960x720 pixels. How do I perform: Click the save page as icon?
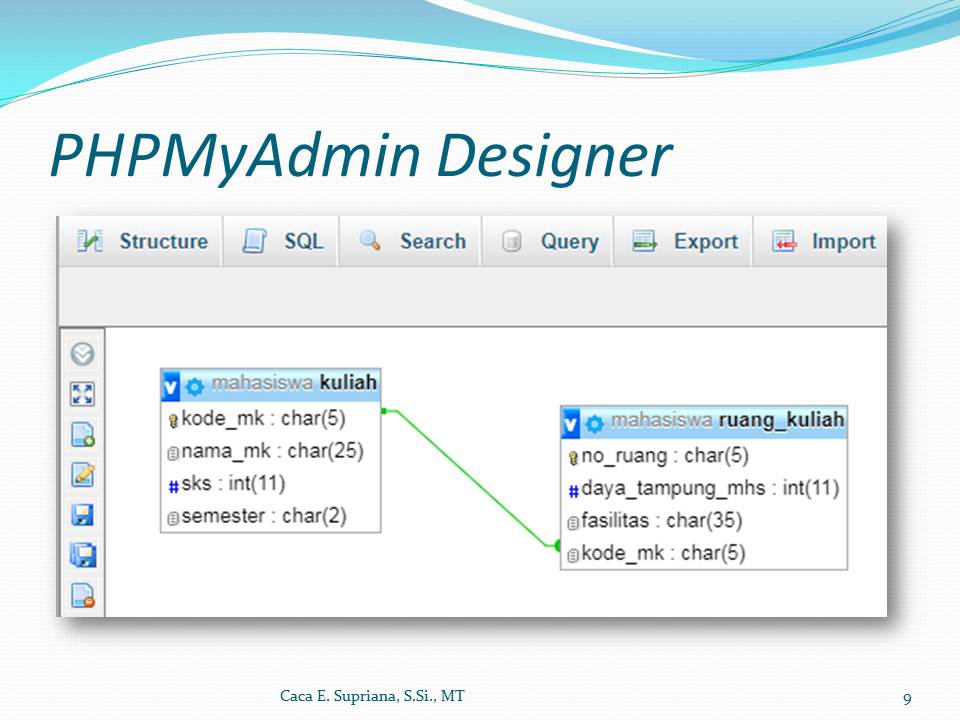pyautogui.click(x=83, y=555)
